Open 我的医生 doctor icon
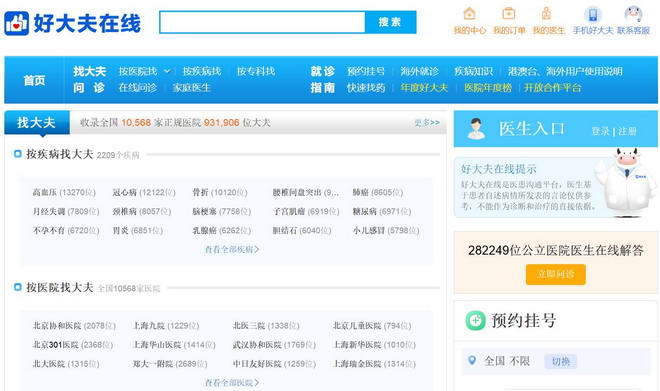The image size is (660, 391). pyautogui.click(x=546, y=14)
